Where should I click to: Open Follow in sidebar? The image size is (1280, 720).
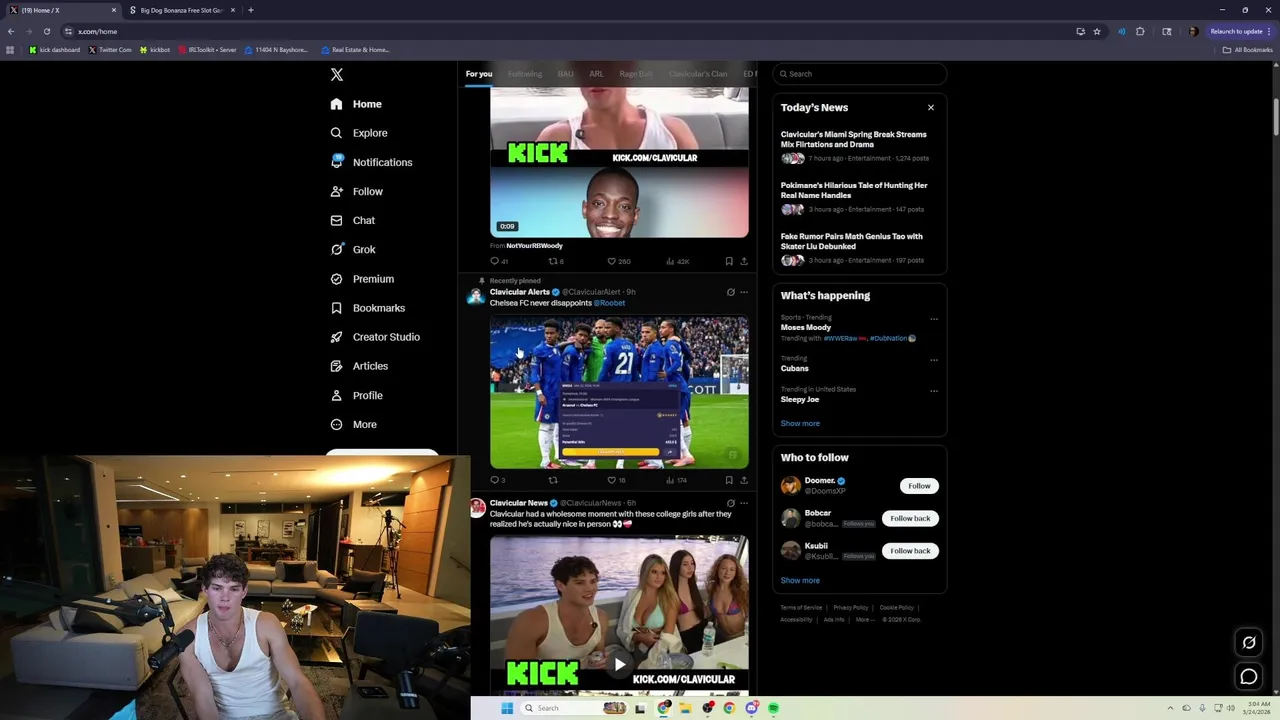click(357, 191)
